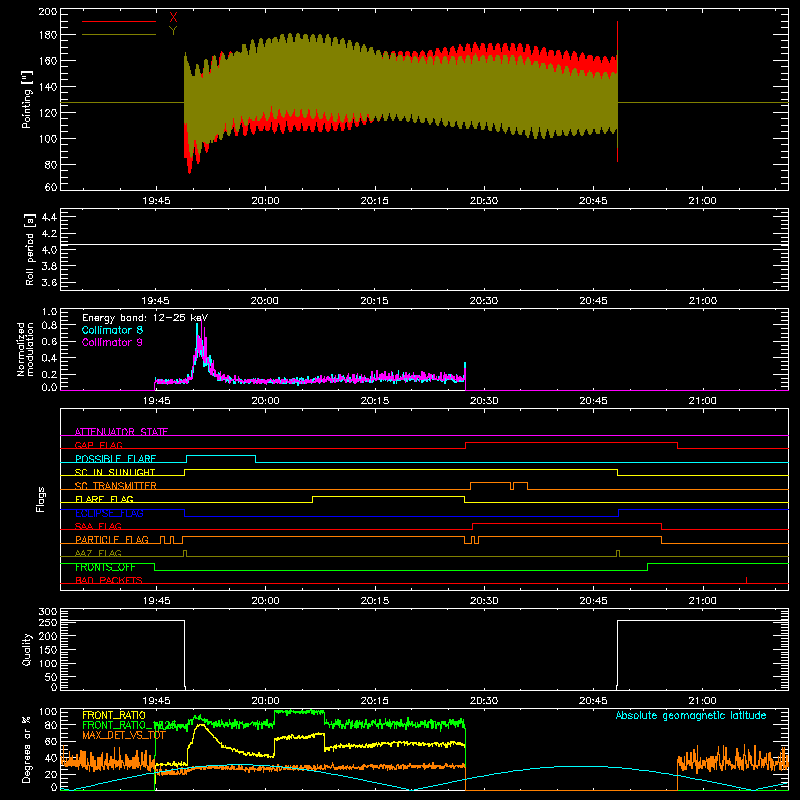Click the red legend line beside X
The width and height of the screenshot is (800, 800).
click(x=119, y=21)
